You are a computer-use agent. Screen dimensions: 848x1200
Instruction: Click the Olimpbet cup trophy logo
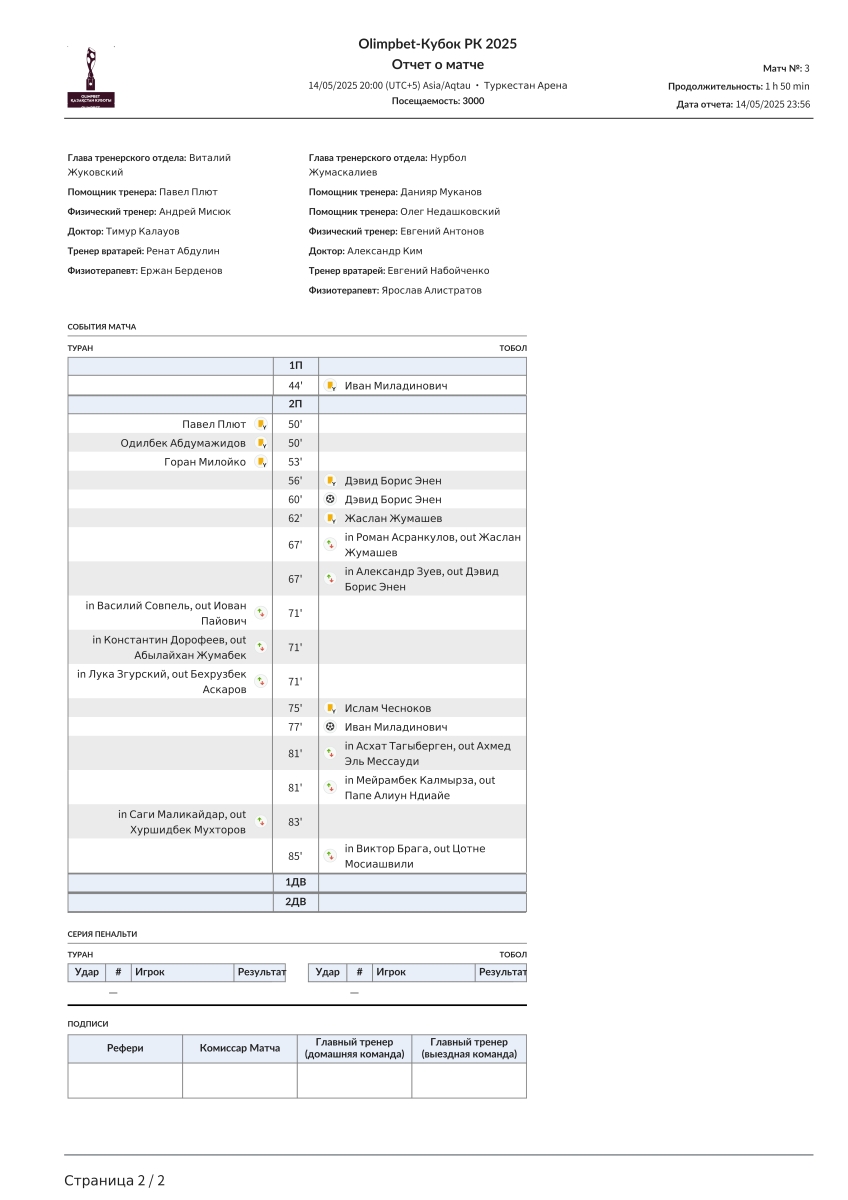[x=90, y=77]
